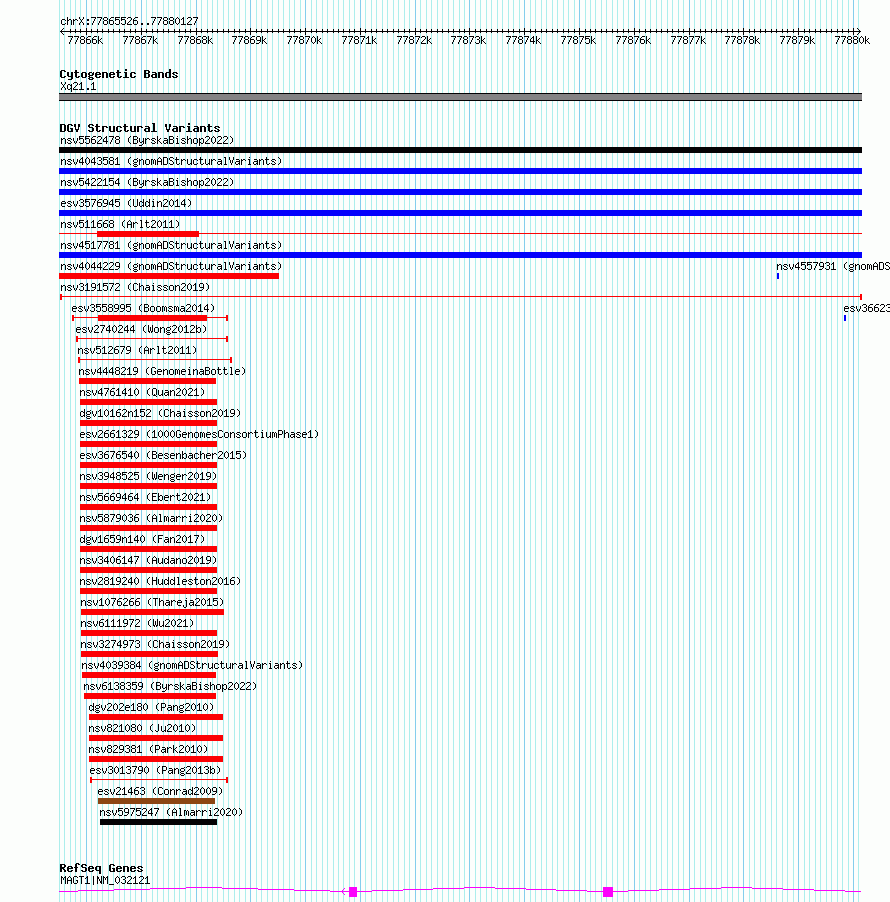Click the nsv1076266 (Thareja2015) label

point(152,602)
